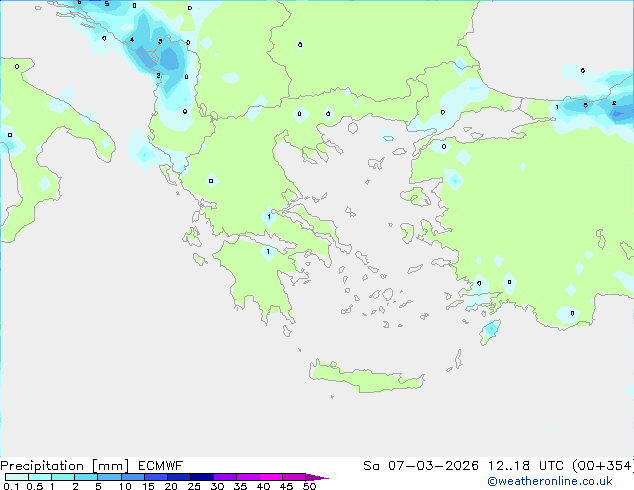This screenshot has height=490, width=634.
Task: Click the 0.1 mm legend color swatch
Action: coord(17,477)
